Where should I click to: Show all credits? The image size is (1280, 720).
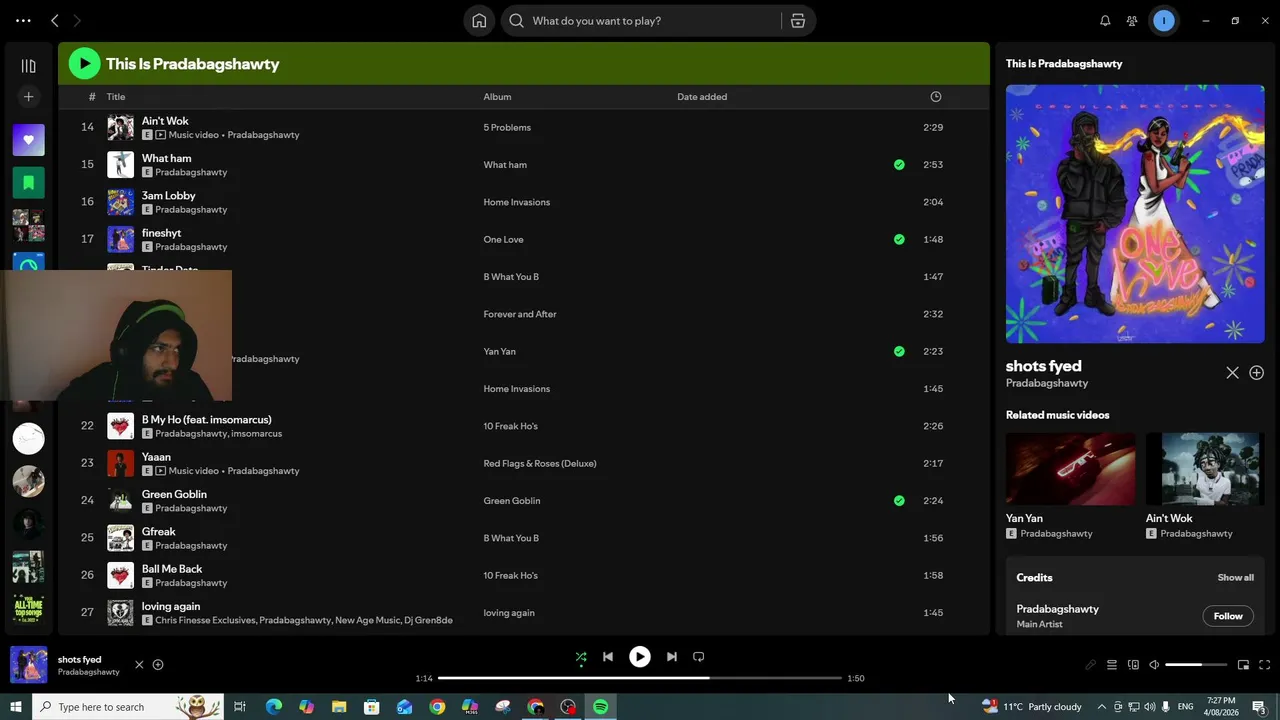coord(1236,578)
